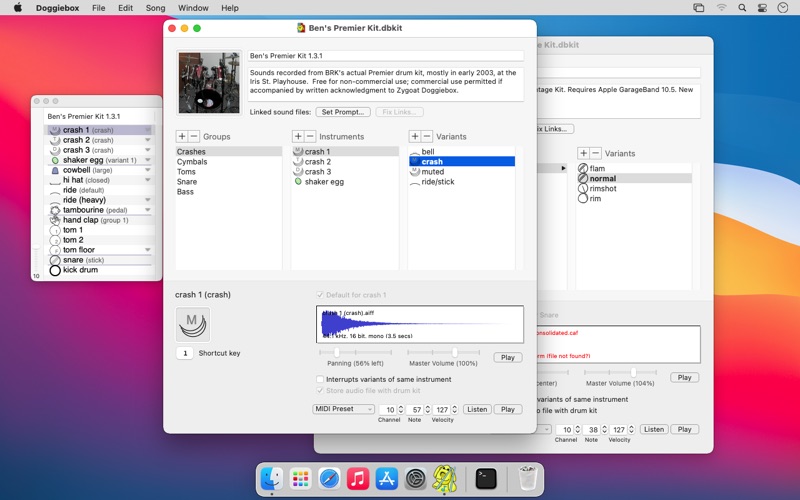Click the tom floor icon in small palette
Image resolution: width=800 pixels, height=500 pixels.
point(55,250)
